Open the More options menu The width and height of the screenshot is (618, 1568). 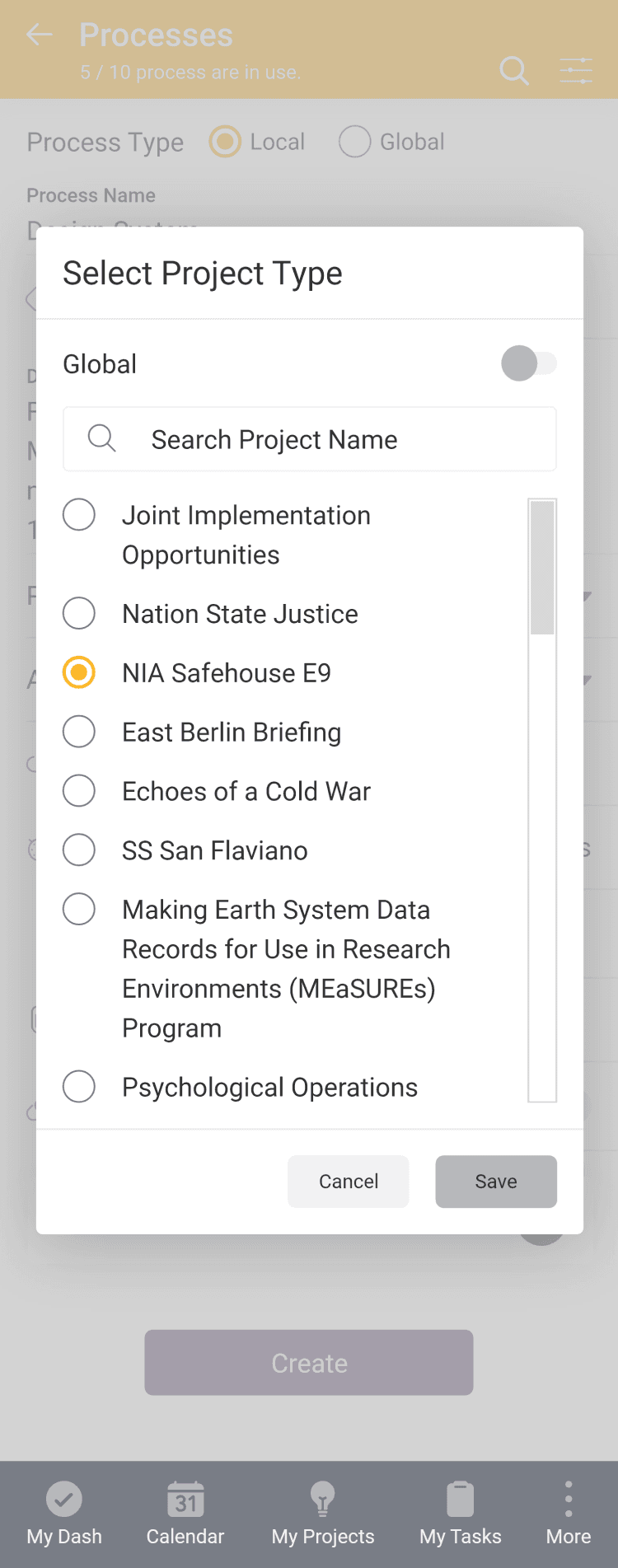point(568,1514)
